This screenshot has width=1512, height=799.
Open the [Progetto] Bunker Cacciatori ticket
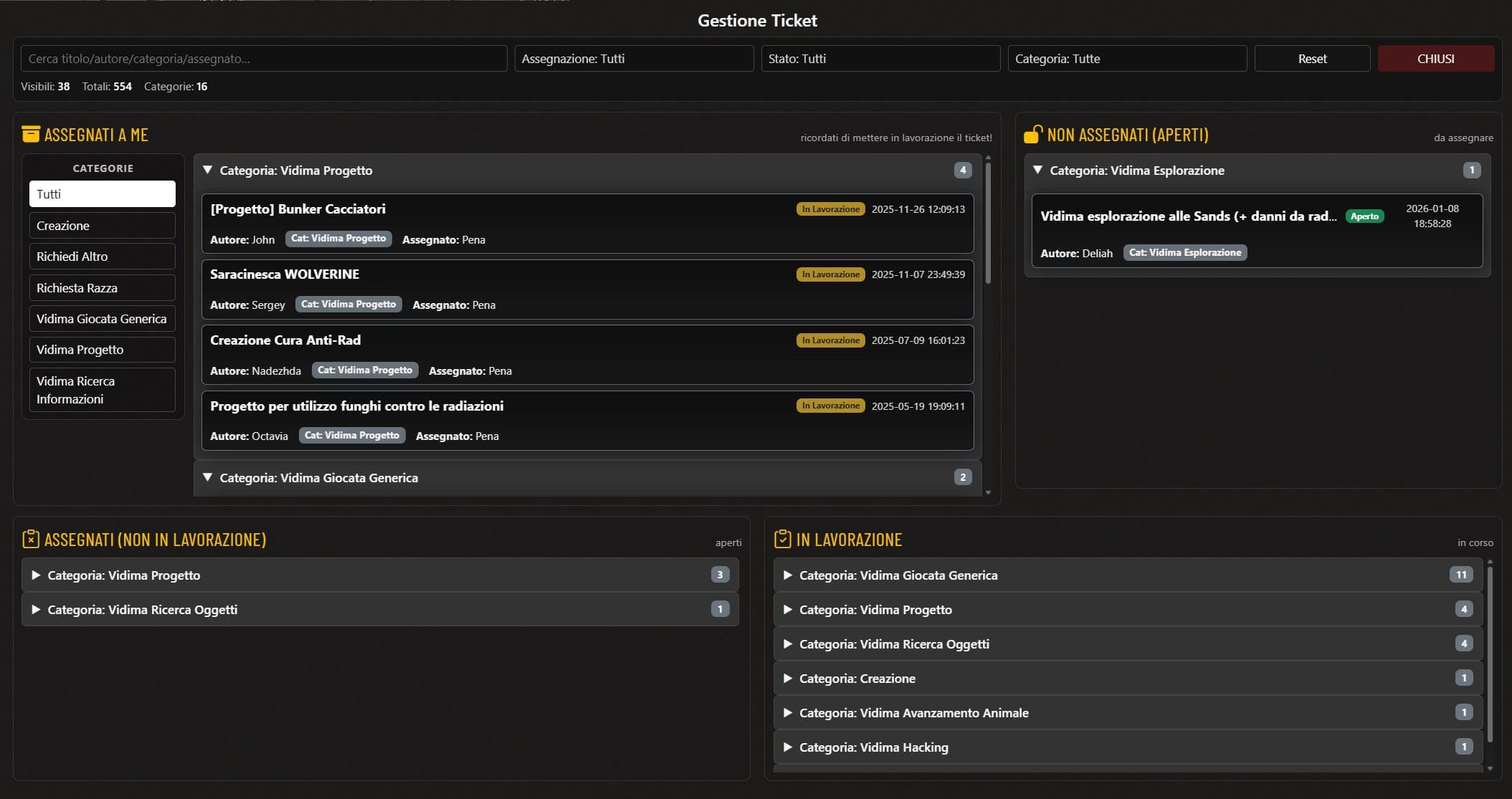click(x=587, y=224)
